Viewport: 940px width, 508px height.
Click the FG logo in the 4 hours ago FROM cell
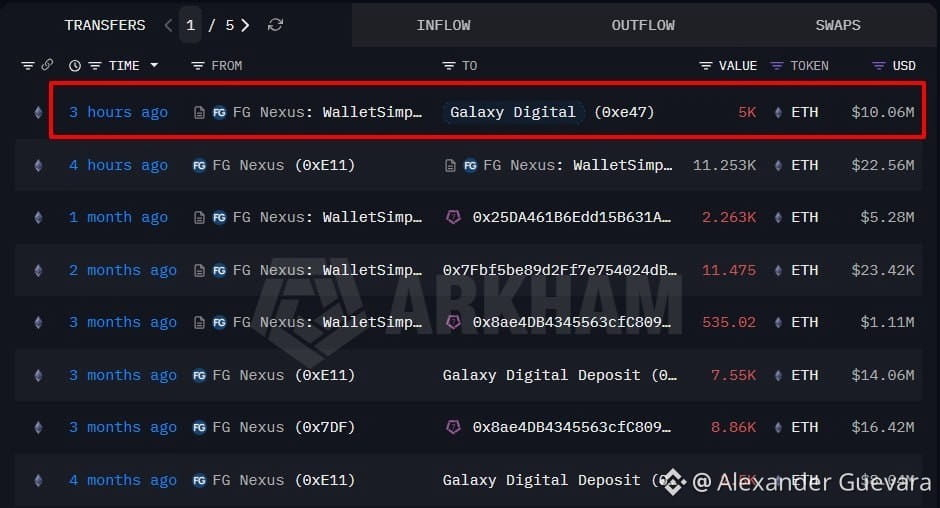point(199,165)
